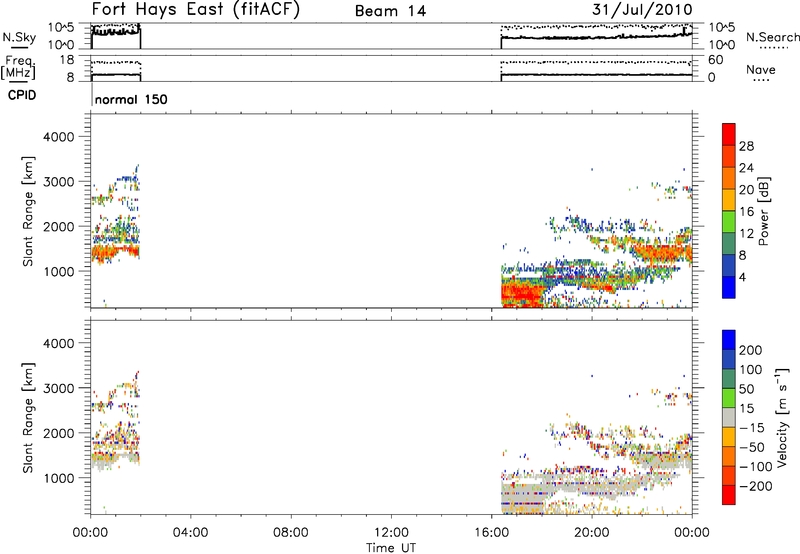Click the 'N.Sky' legend label
This screenshot has height=554, width=800.
[19, 37]
